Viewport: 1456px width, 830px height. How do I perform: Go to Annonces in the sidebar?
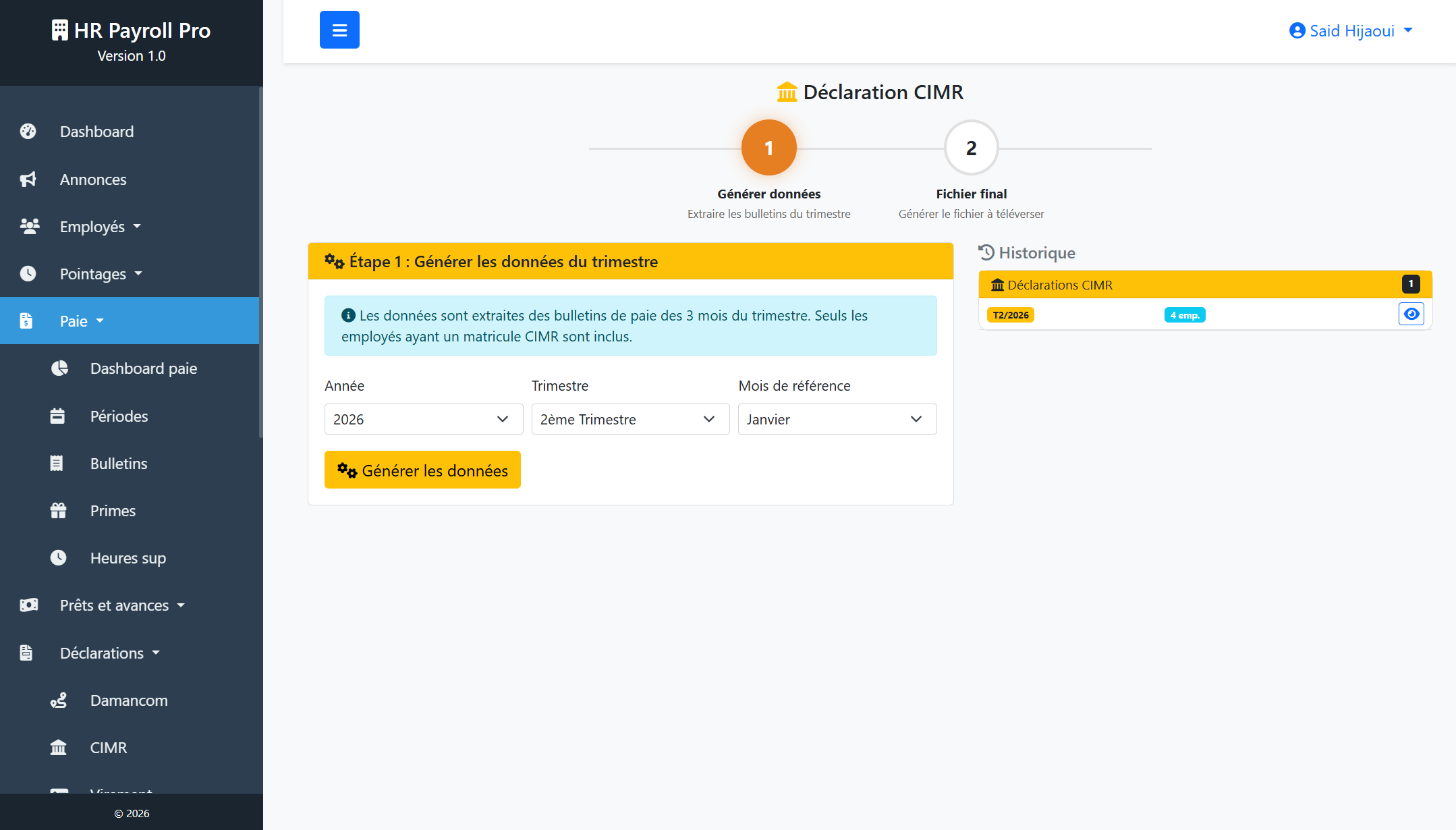(x=130, y=179)
